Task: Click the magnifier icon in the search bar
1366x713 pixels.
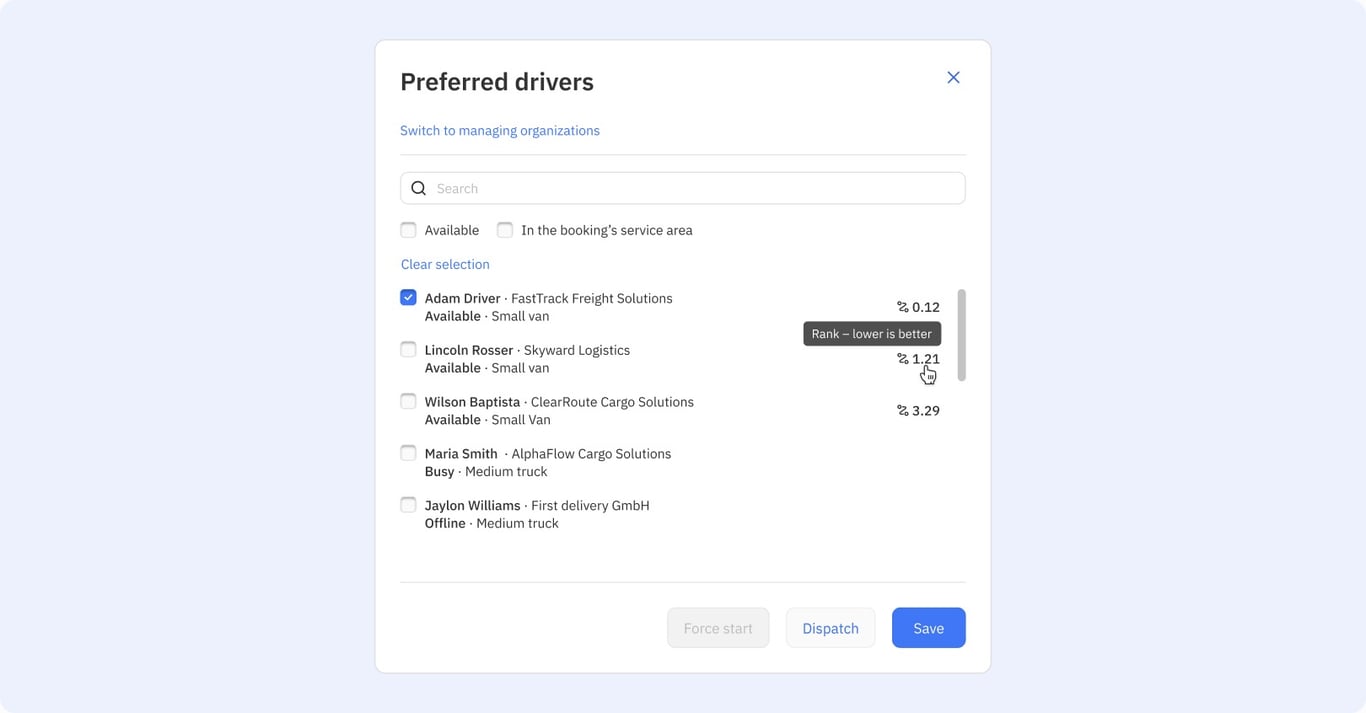Action: (419, 188)
